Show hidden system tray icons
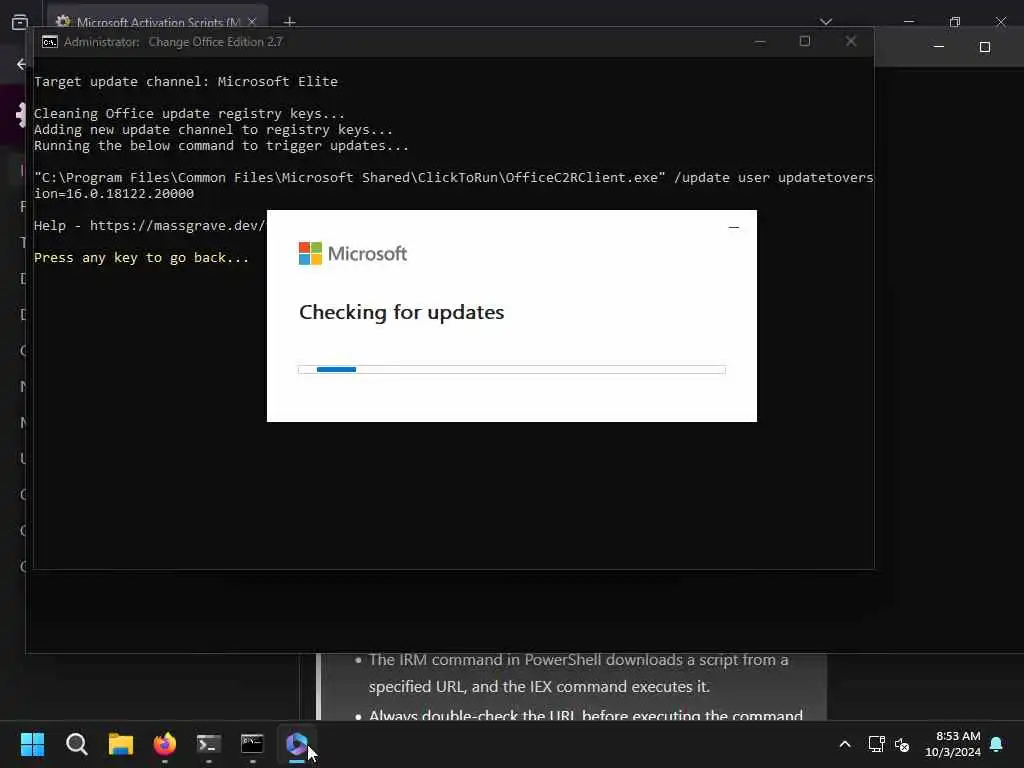1024x768 pixels. 844,744
